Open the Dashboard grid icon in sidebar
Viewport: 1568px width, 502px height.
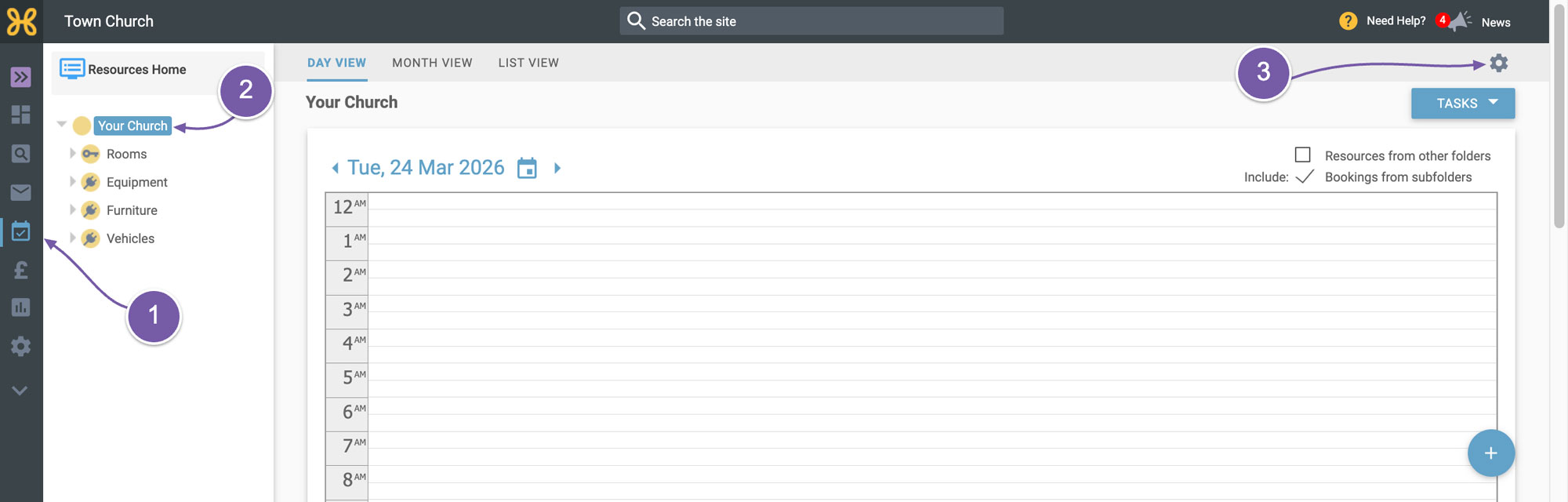pyautogui.click(x=21, y=115)
